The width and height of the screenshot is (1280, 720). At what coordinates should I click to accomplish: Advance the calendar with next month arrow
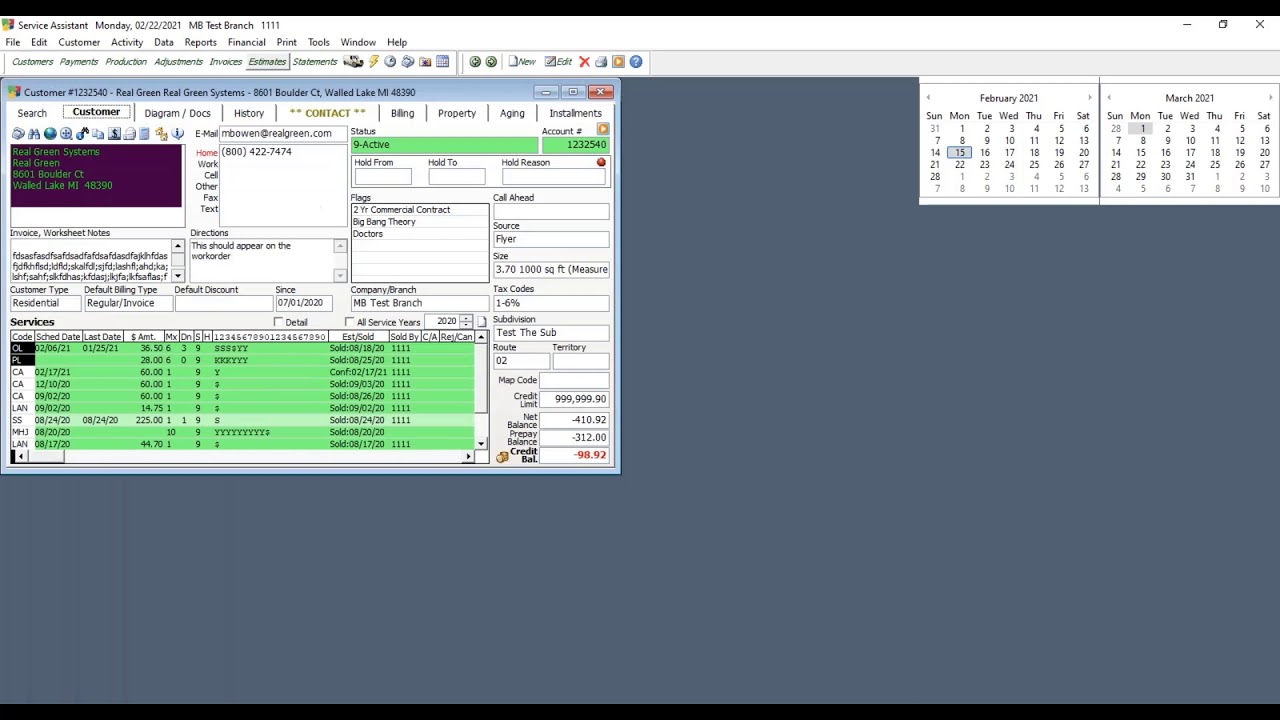click(1270, 98)
